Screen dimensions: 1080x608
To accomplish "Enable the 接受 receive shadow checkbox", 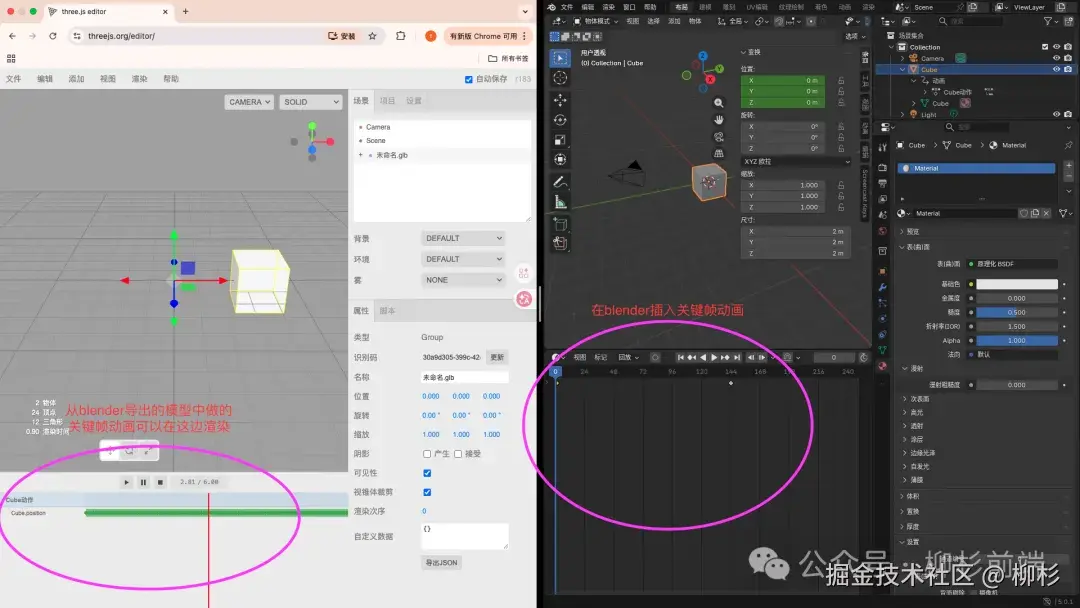I will (x=458, y=454).
